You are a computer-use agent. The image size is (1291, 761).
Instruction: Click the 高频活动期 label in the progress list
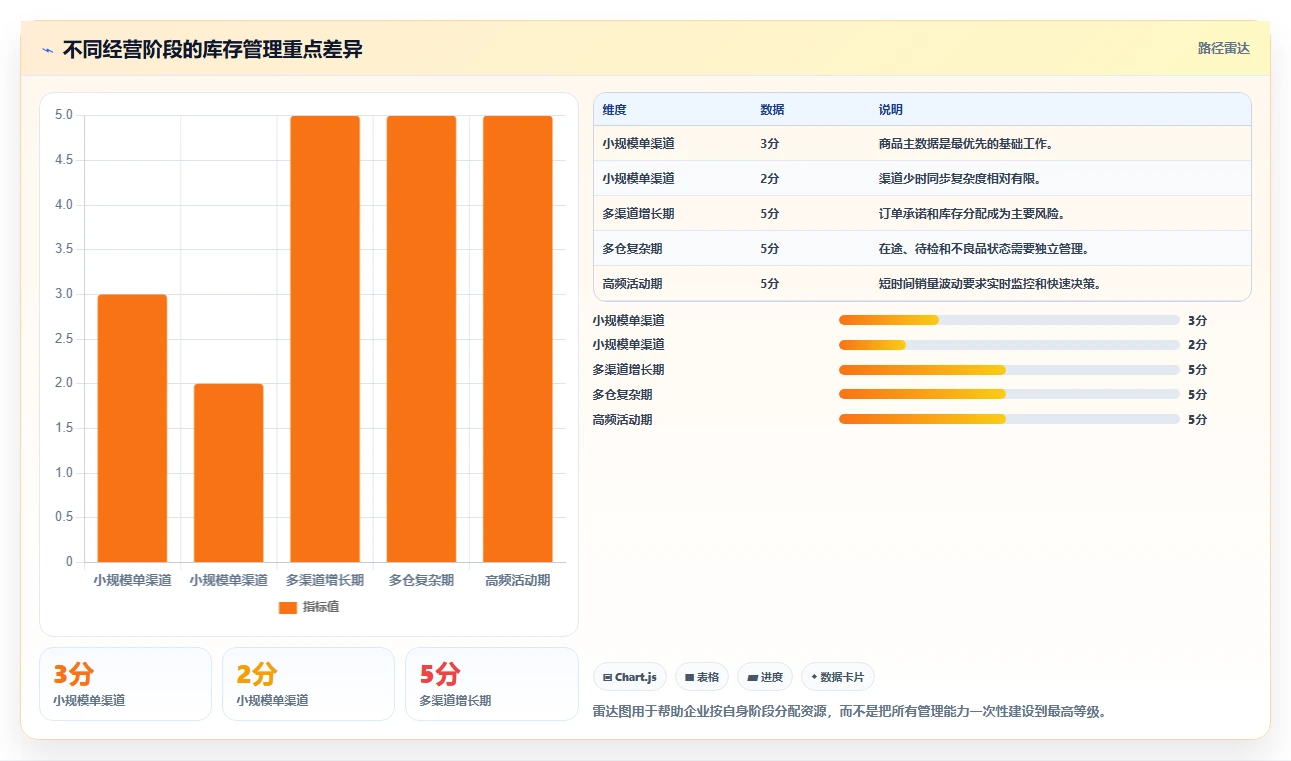(x=622, y=420)
